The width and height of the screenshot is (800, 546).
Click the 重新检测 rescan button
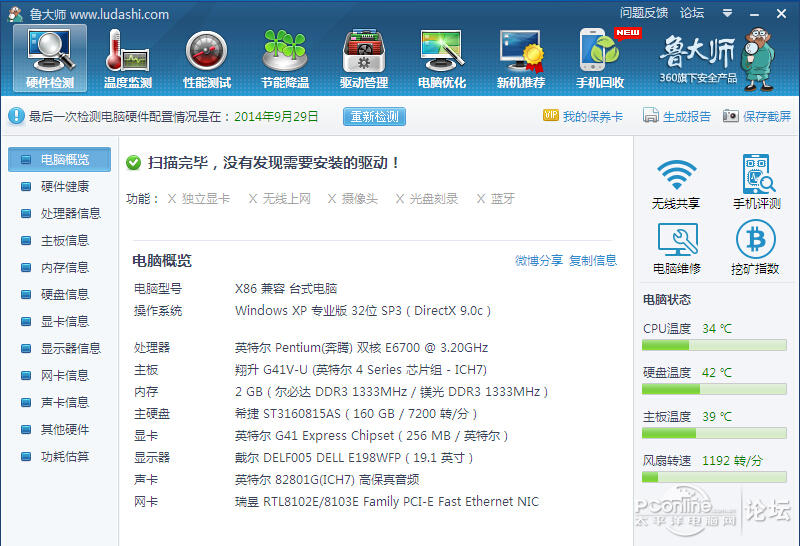[374, 116]
